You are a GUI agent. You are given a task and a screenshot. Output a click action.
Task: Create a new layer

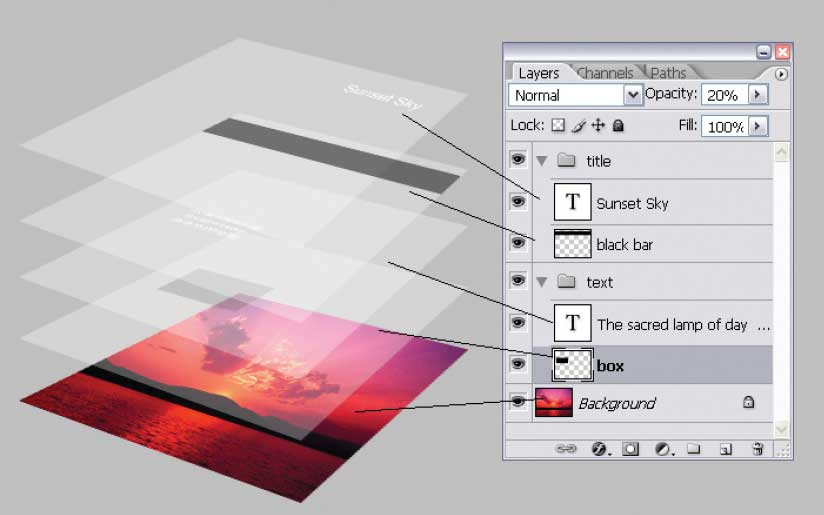pos(727,450)
